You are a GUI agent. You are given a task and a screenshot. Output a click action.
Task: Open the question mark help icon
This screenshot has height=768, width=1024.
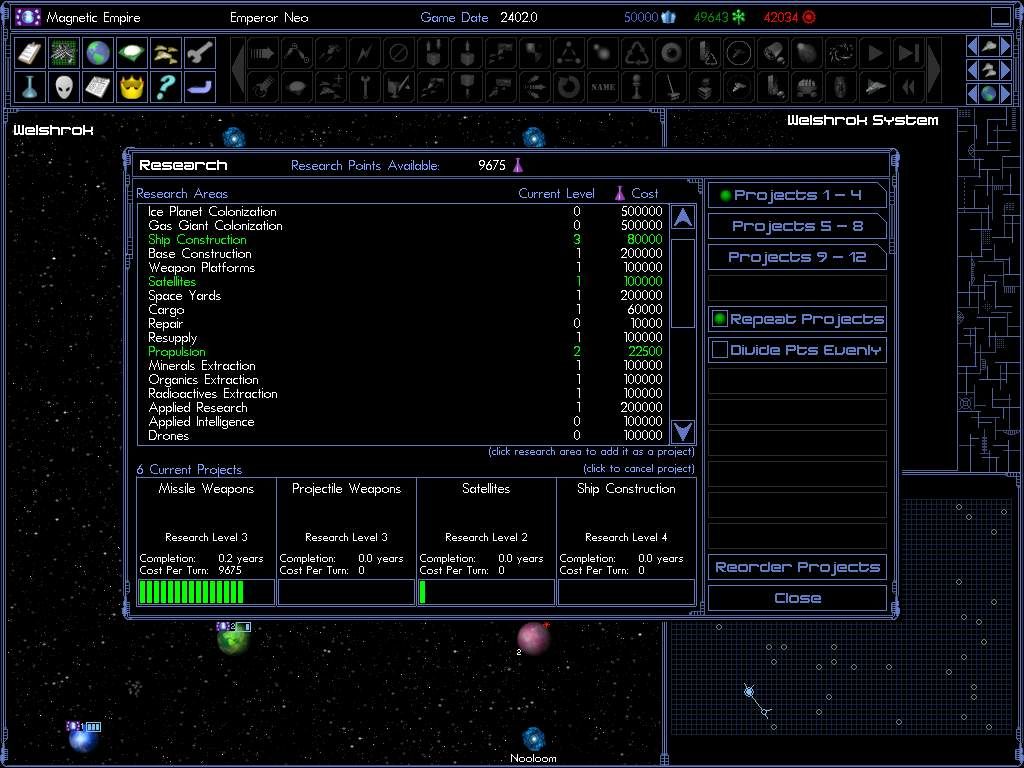tap(166, 87)
